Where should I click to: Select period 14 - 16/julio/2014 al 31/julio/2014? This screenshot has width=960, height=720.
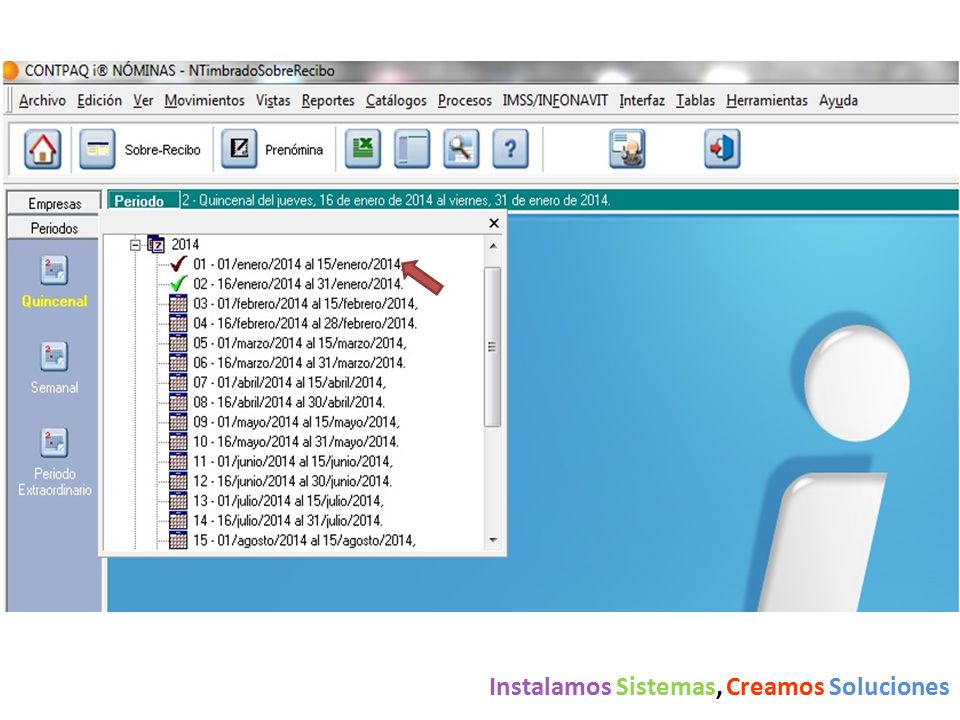pyautogui.click(x=288, y=520)
